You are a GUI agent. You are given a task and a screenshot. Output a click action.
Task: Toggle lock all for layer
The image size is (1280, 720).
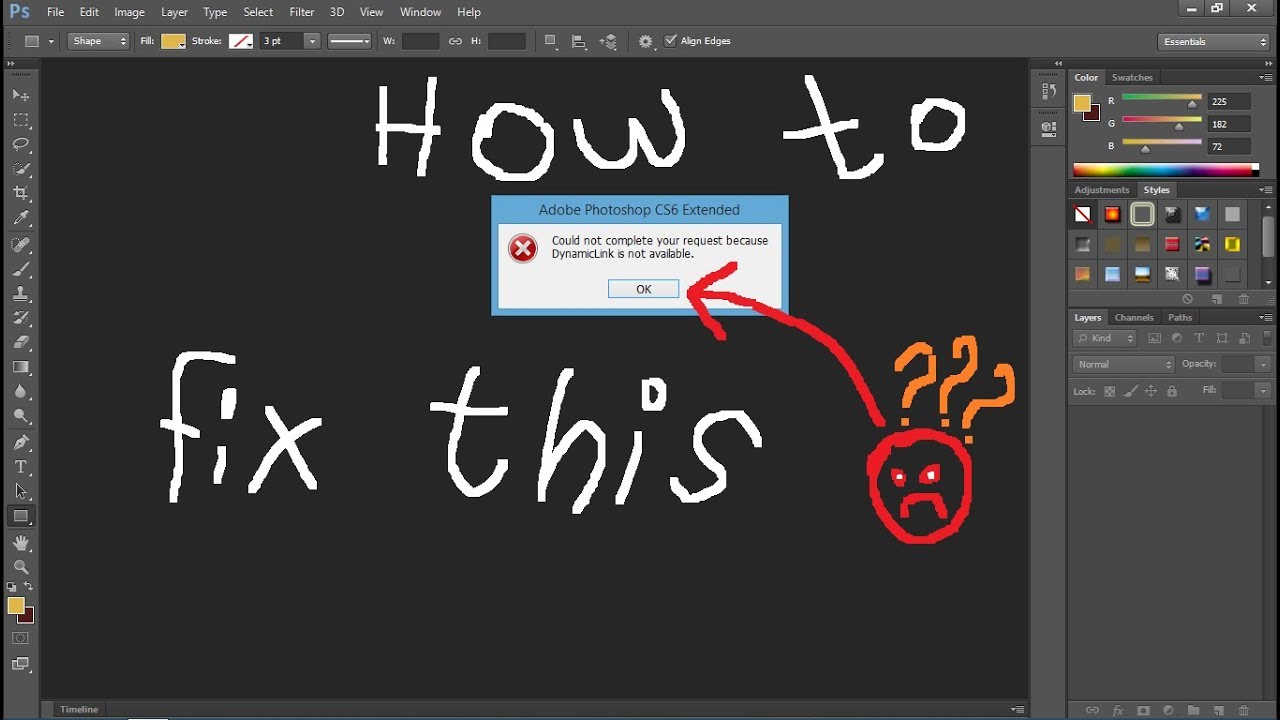(x=1170, y=391)
